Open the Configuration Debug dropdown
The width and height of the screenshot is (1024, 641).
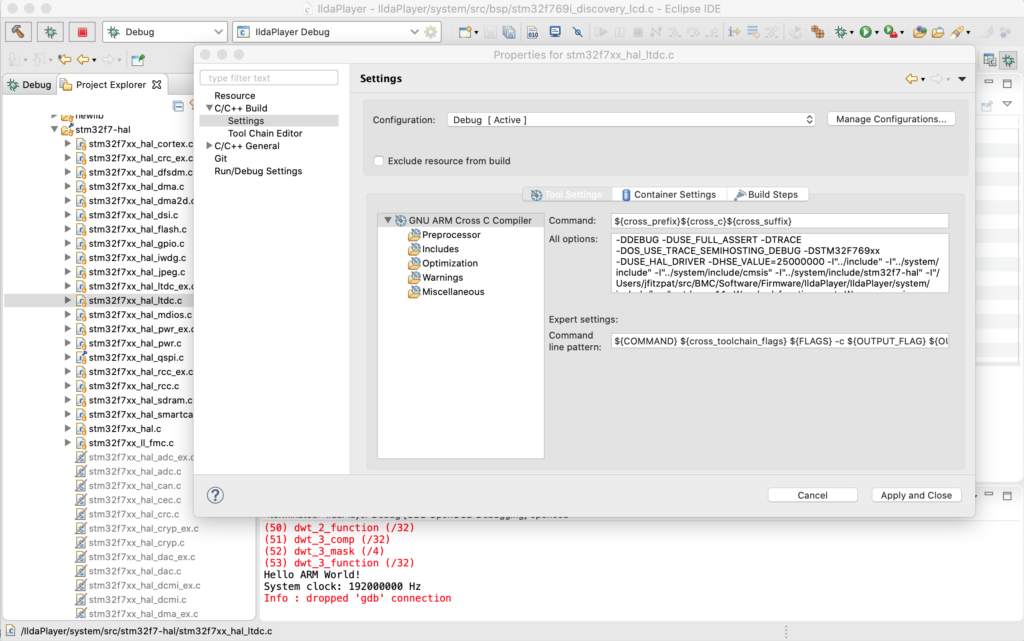(x=629, y=120)
